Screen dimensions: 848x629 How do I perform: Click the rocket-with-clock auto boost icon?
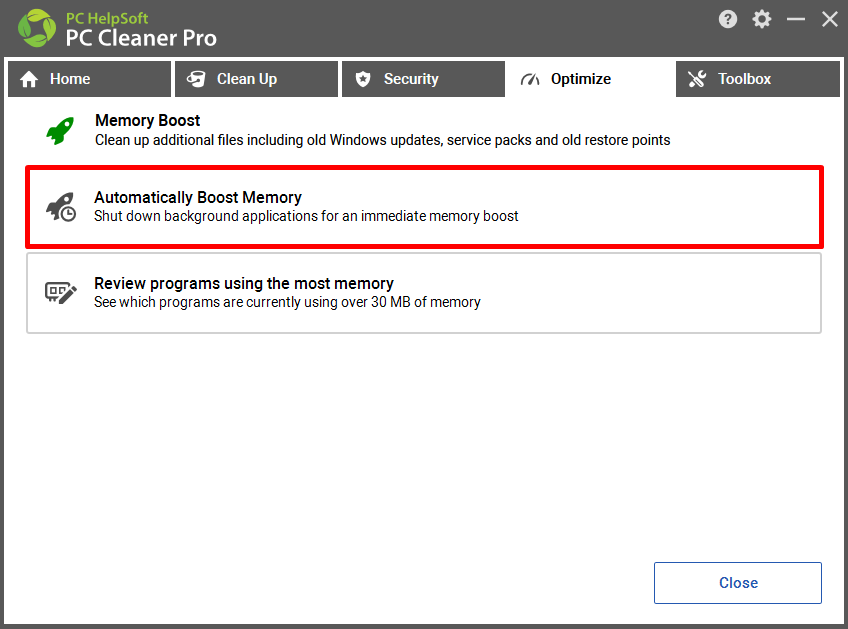tap(61, 207)
